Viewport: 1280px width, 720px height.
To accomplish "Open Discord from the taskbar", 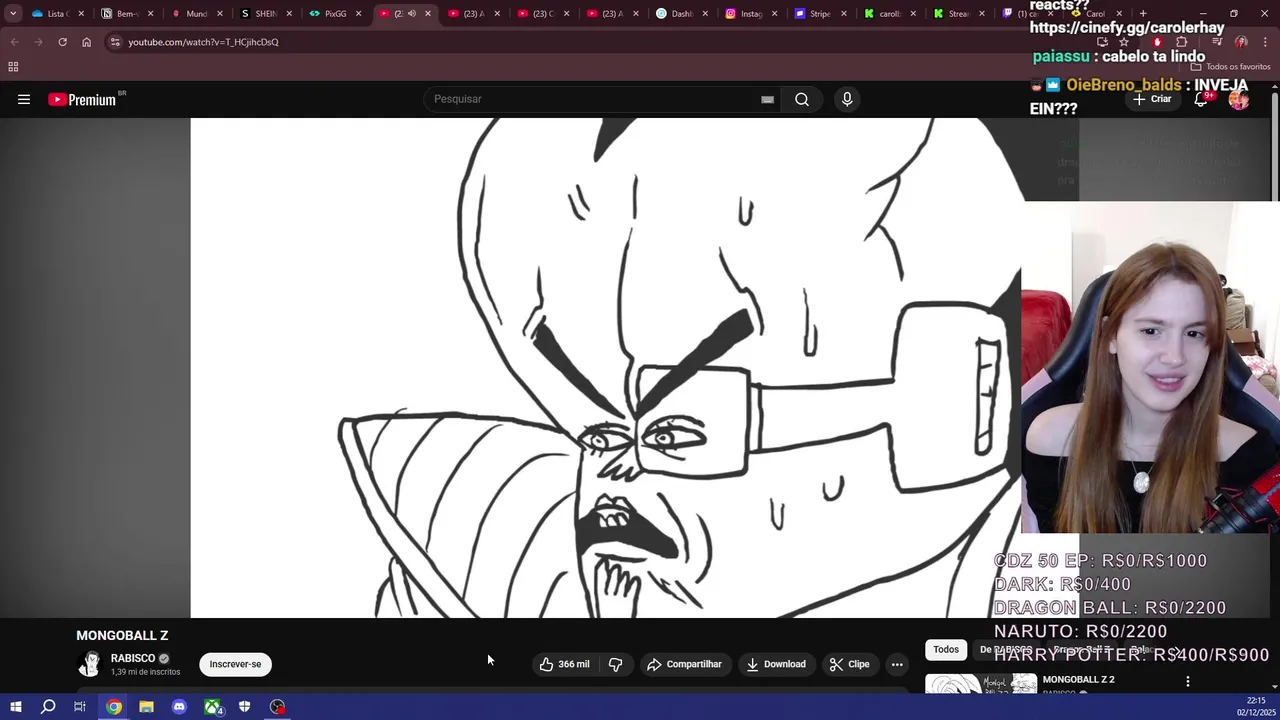I will coord(179,707).
